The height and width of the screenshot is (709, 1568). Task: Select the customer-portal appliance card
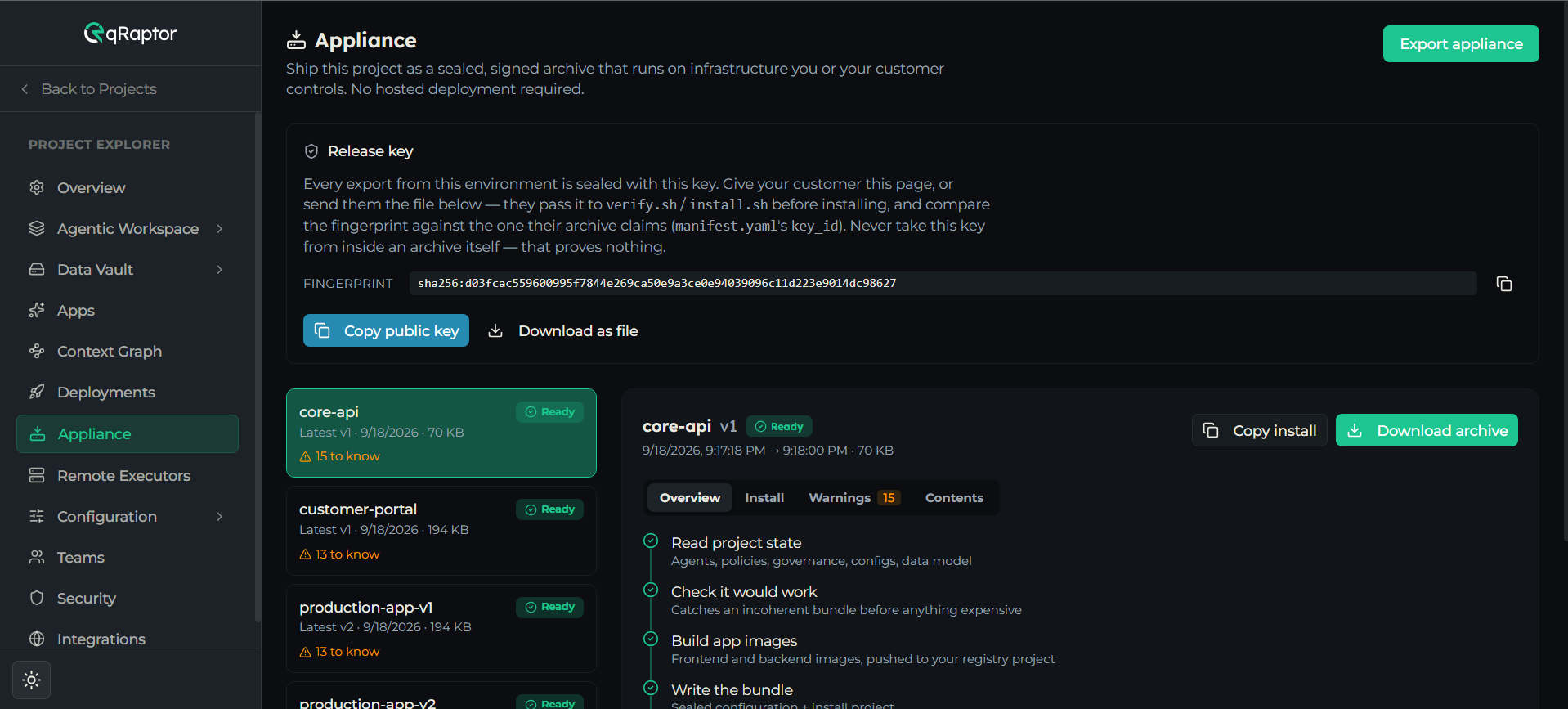coord(441,531)
